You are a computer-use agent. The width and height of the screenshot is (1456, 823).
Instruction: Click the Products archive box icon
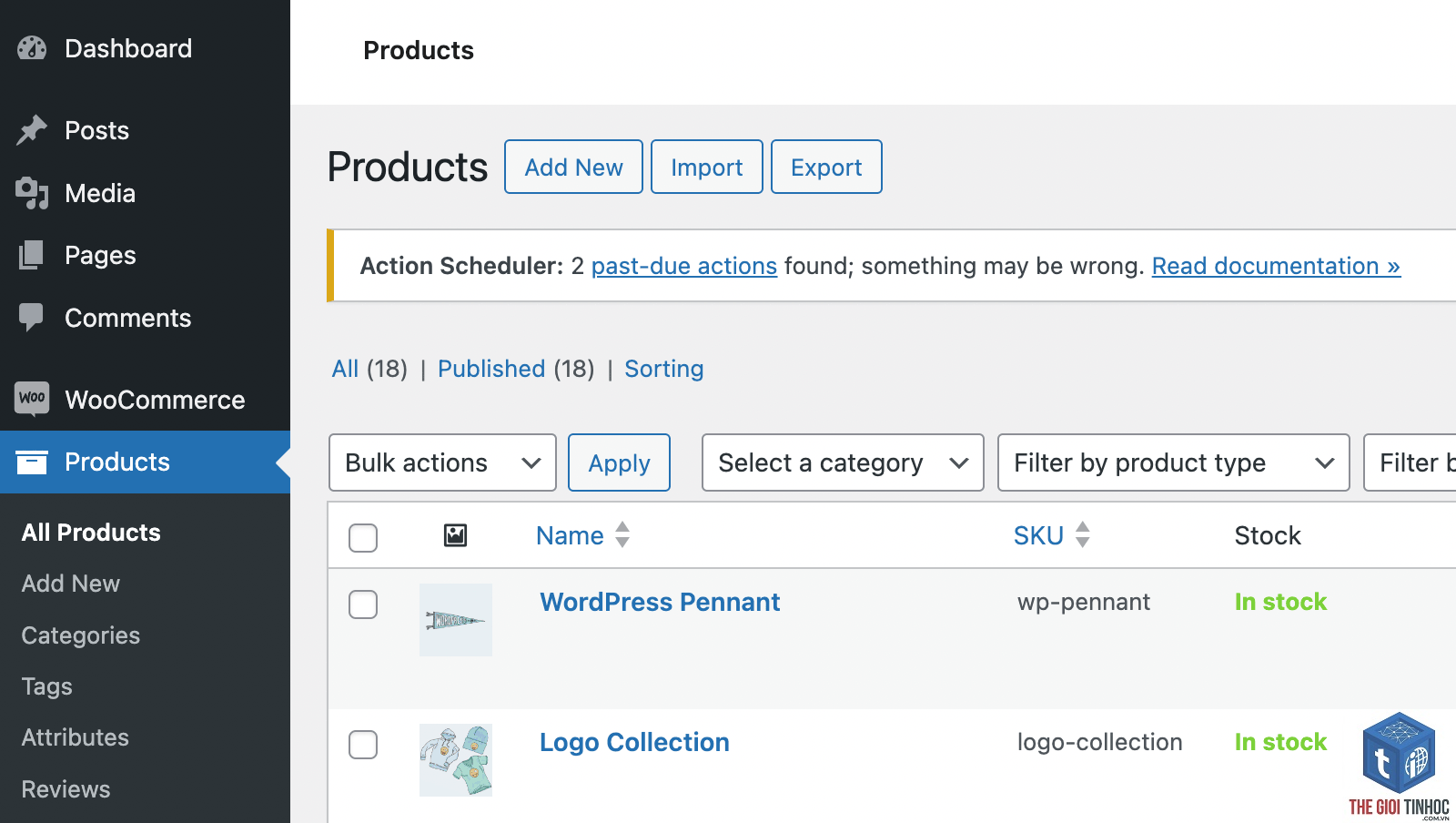pyautogui.click(x=32, y=462)
